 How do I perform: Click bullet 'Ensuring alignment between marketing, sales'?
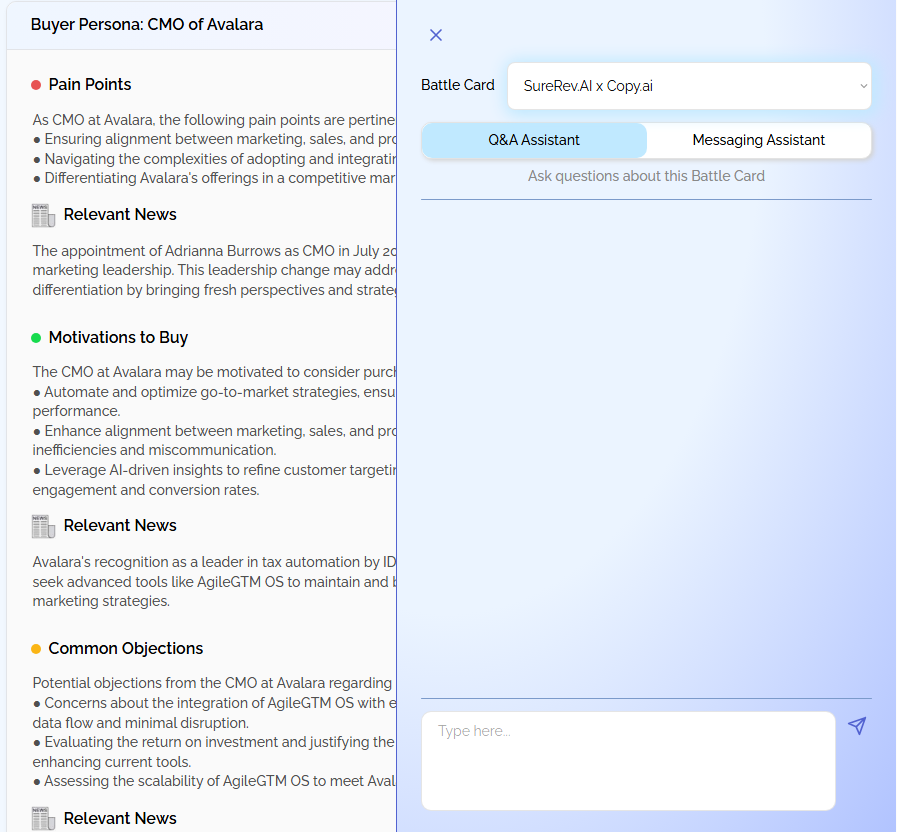215,139
